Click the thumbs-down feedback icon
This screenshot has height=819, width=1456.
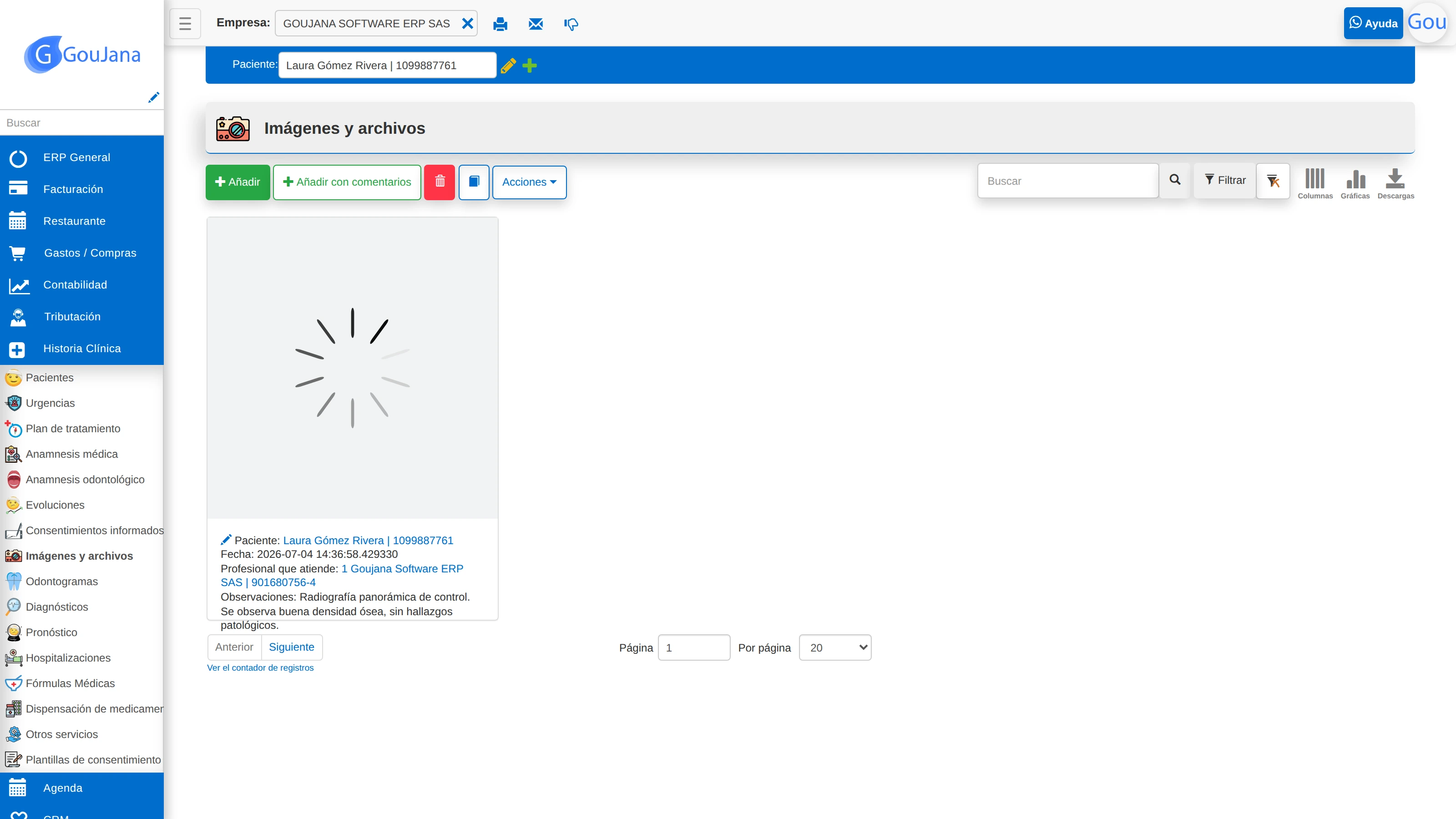[571, 24]
